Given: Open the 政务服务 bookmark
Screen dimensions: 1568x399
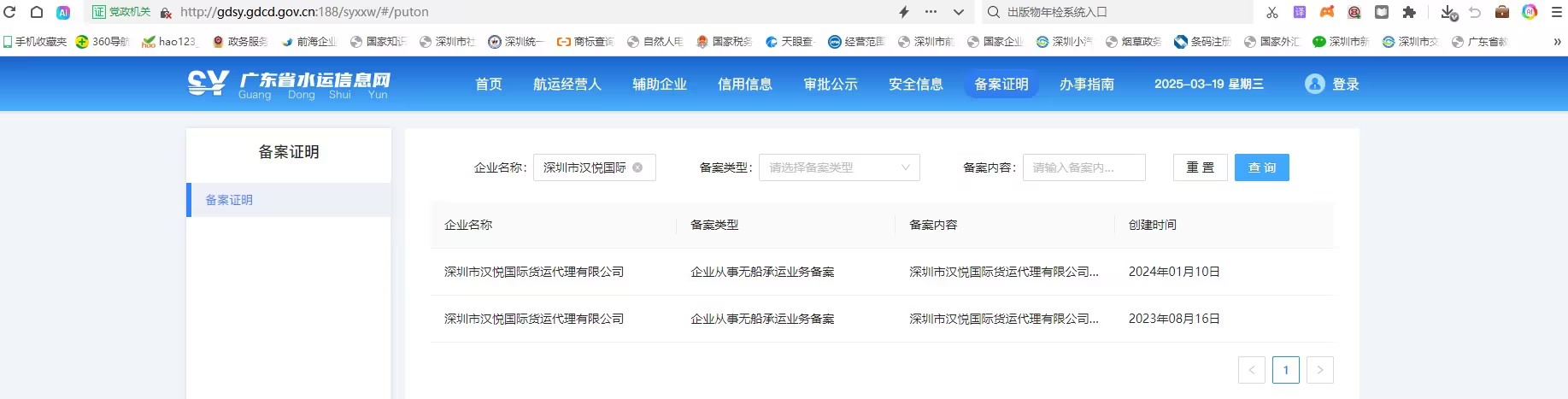Looking at the screenshot, I should pyautogui.click(x=240, y=41).
